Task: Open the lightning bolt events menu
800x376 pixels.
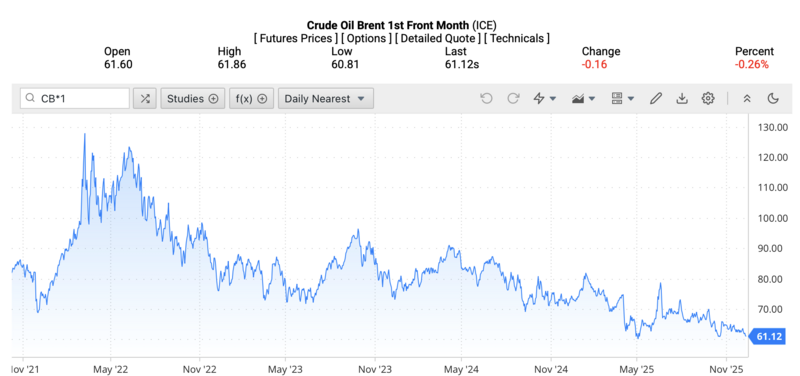Action: pos(544,98)
